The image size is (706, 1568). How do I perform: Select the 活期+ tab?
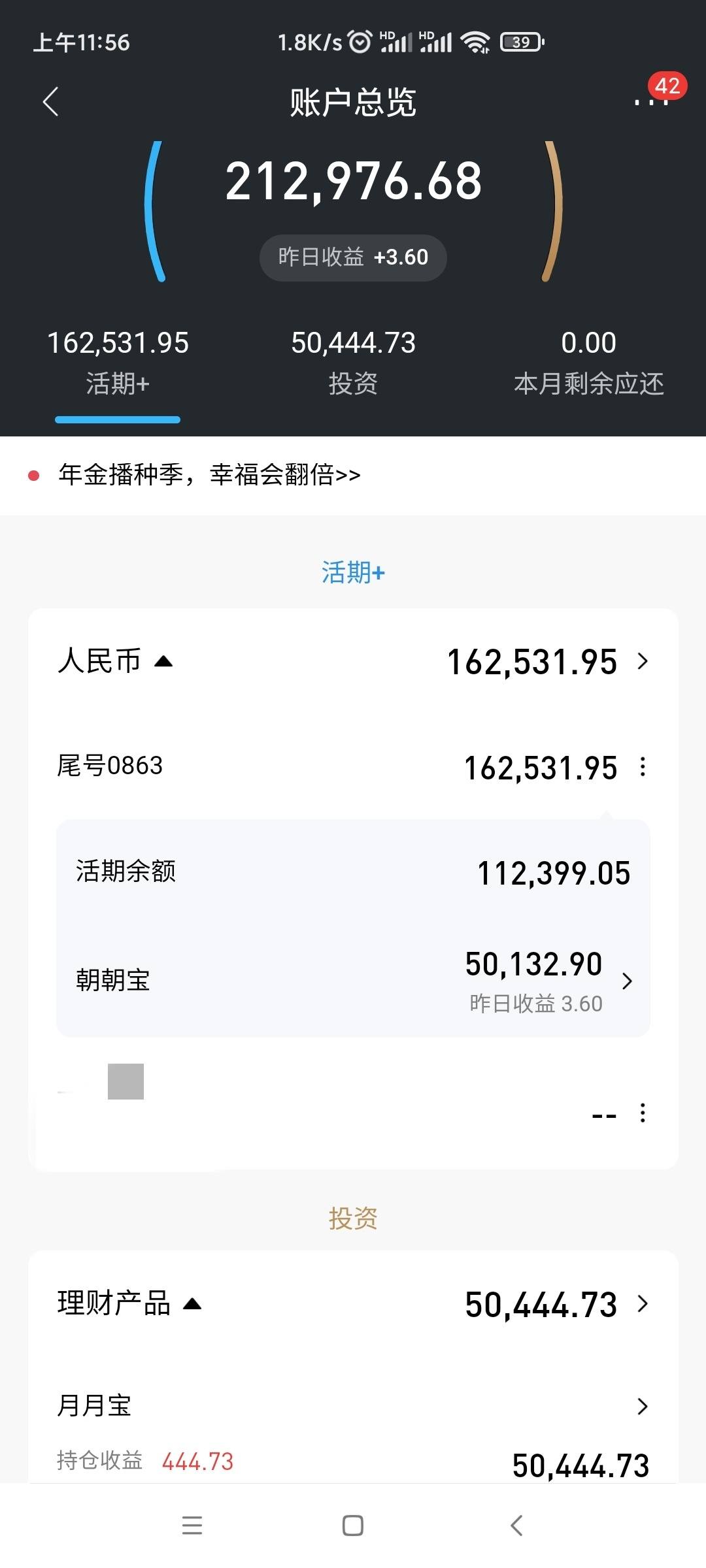coord(118,364)
